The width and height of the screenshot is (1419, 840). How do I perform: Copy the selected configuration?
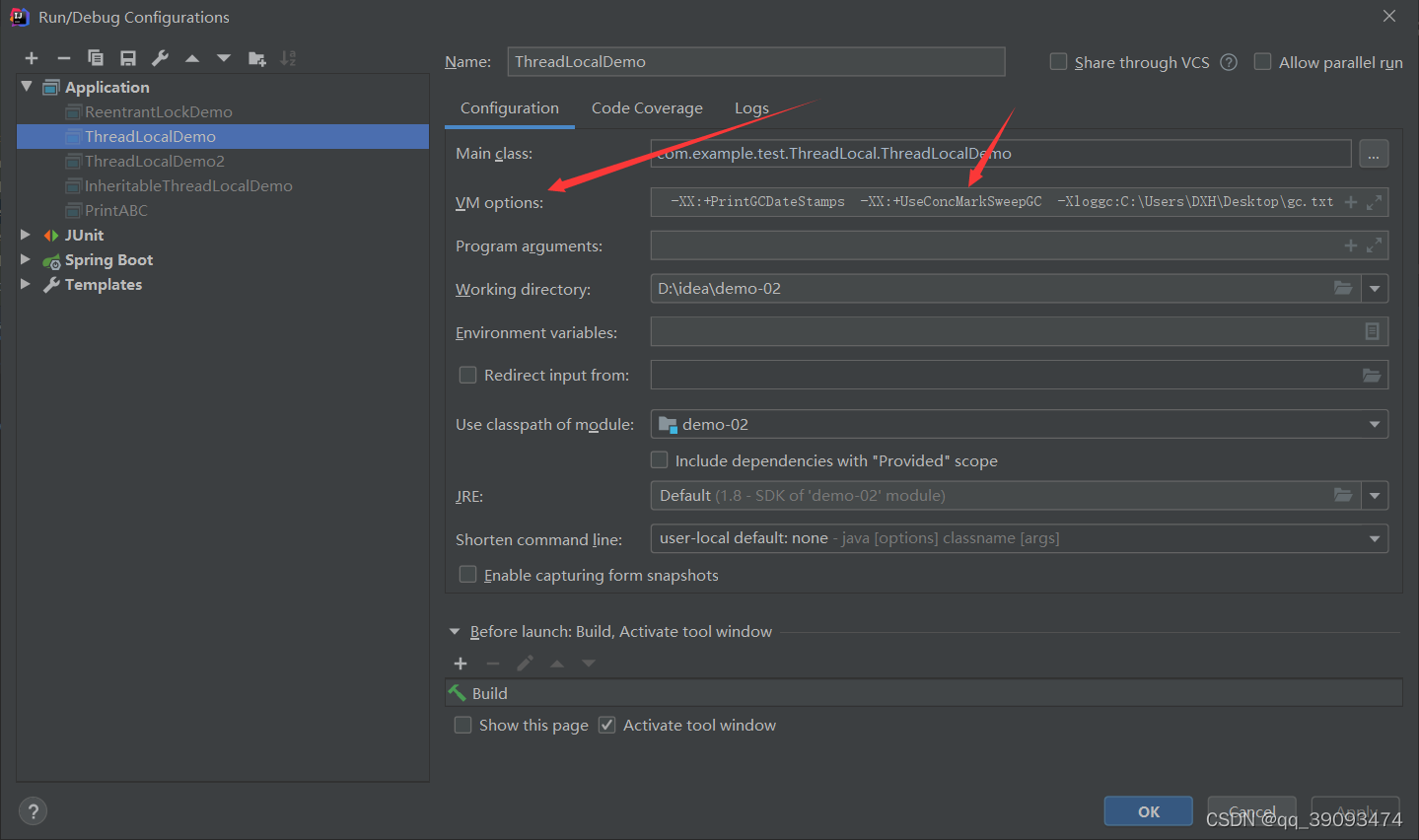click(x=96, y=59)
